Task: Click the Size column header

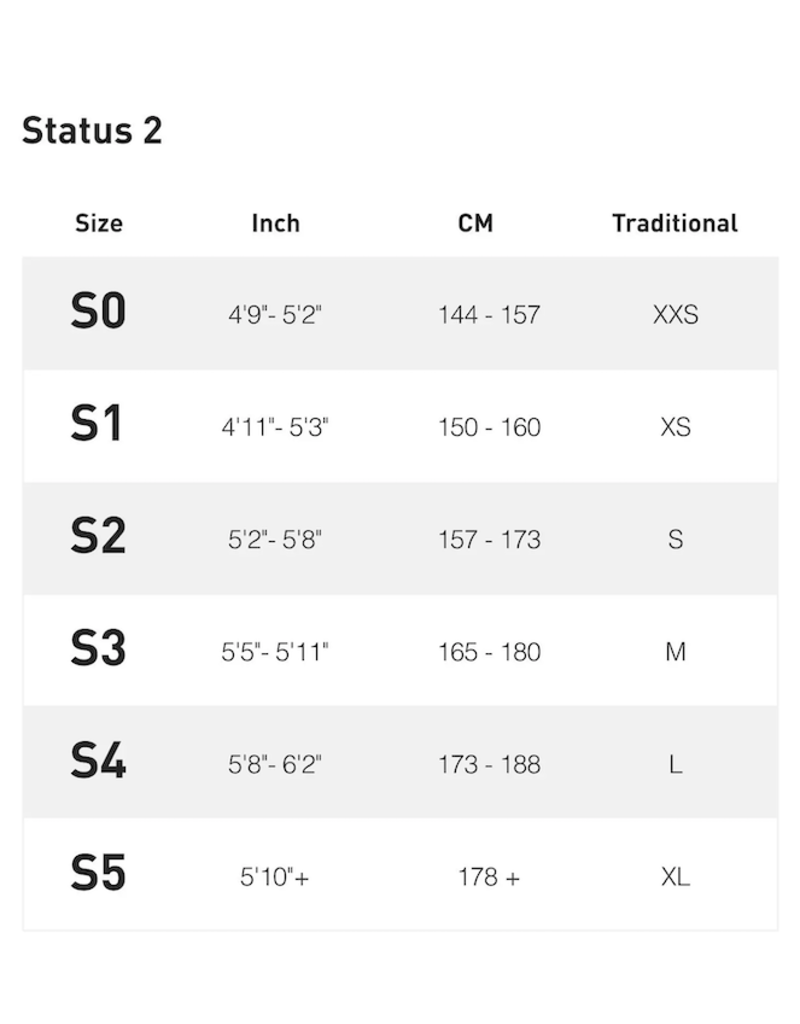Action: click(x=99, y=223)
